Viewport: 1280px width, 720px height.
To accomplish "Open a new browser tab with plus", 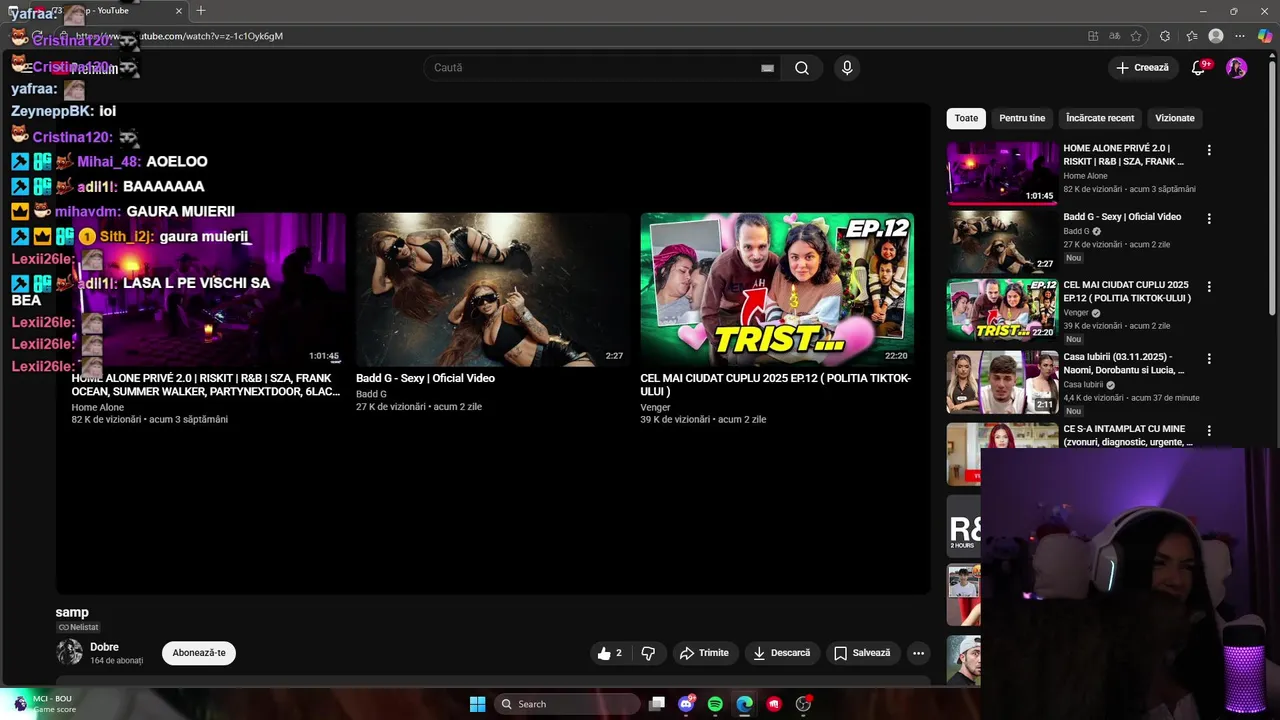I will click(x=201, y=11).
